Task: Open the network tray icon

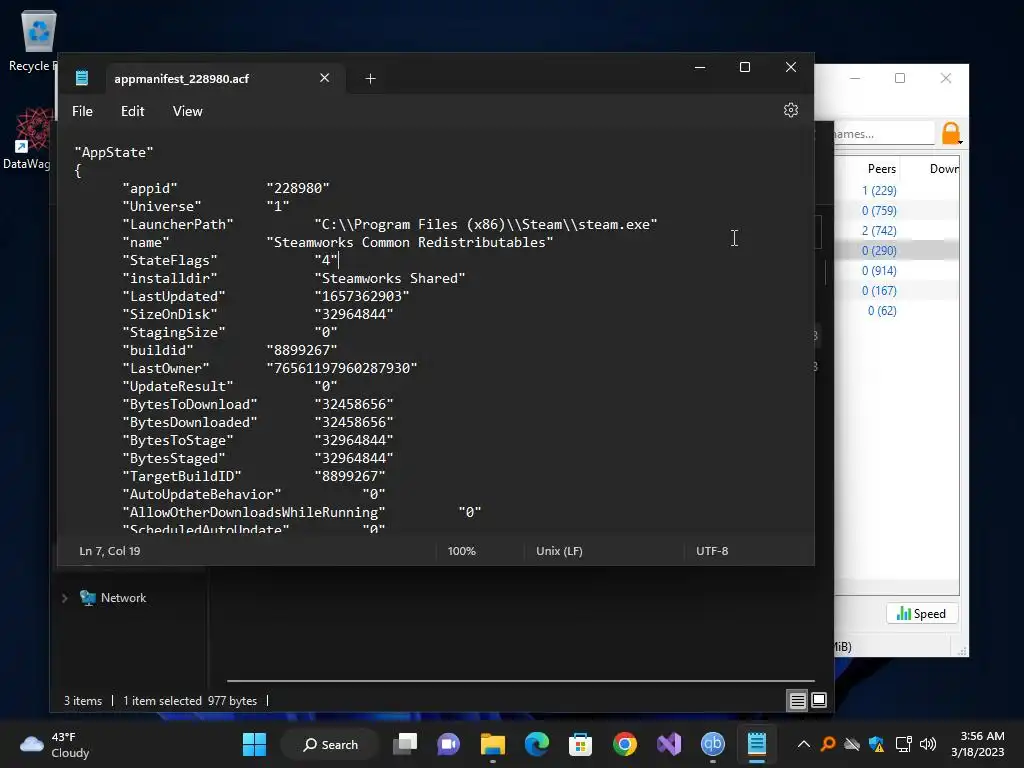Action: click(x=903, y=744)
